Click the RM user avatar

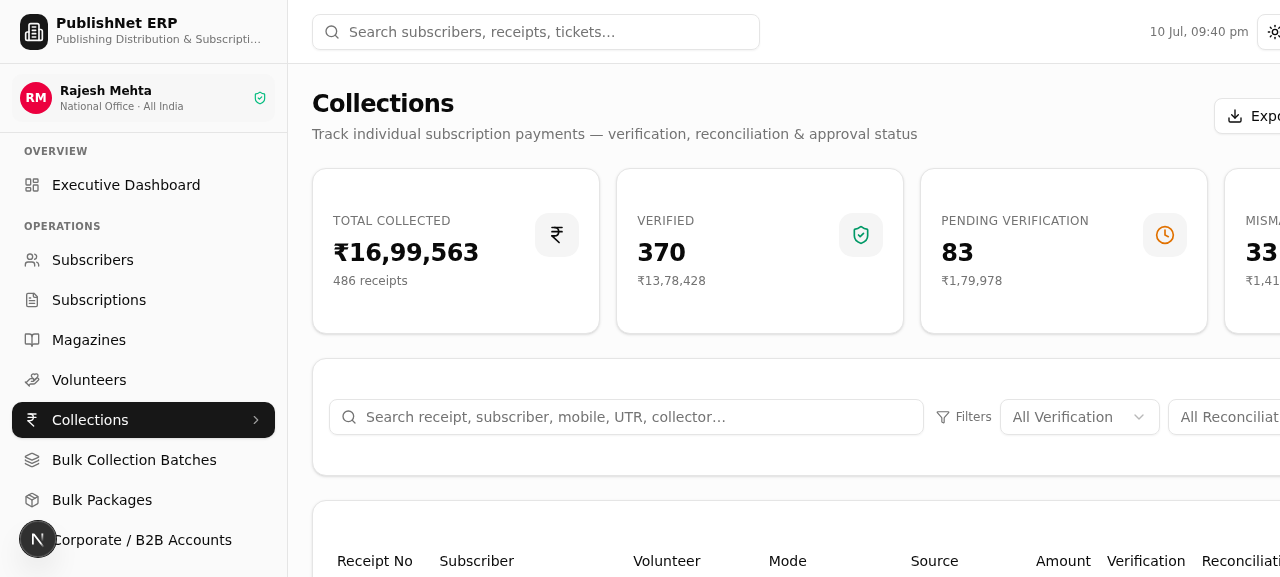pos(36,98)
